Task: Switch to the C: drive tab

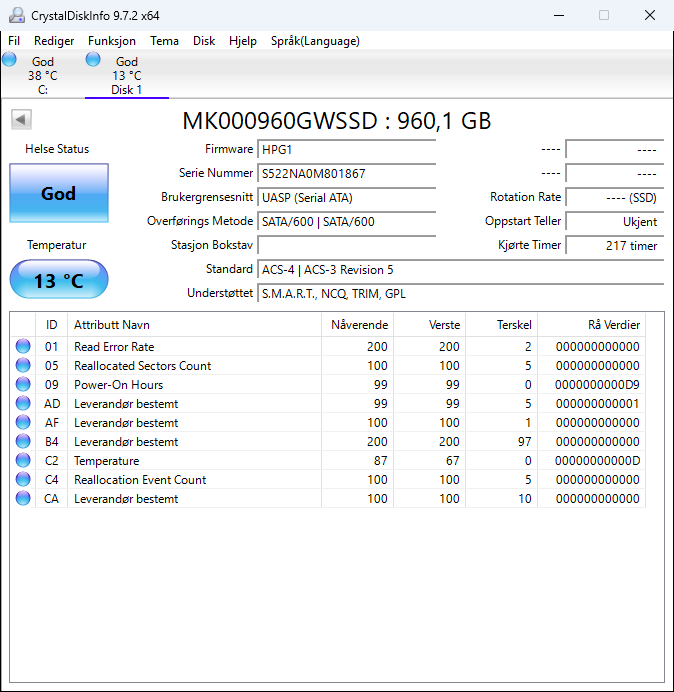Action: click(x=42, y=75)
